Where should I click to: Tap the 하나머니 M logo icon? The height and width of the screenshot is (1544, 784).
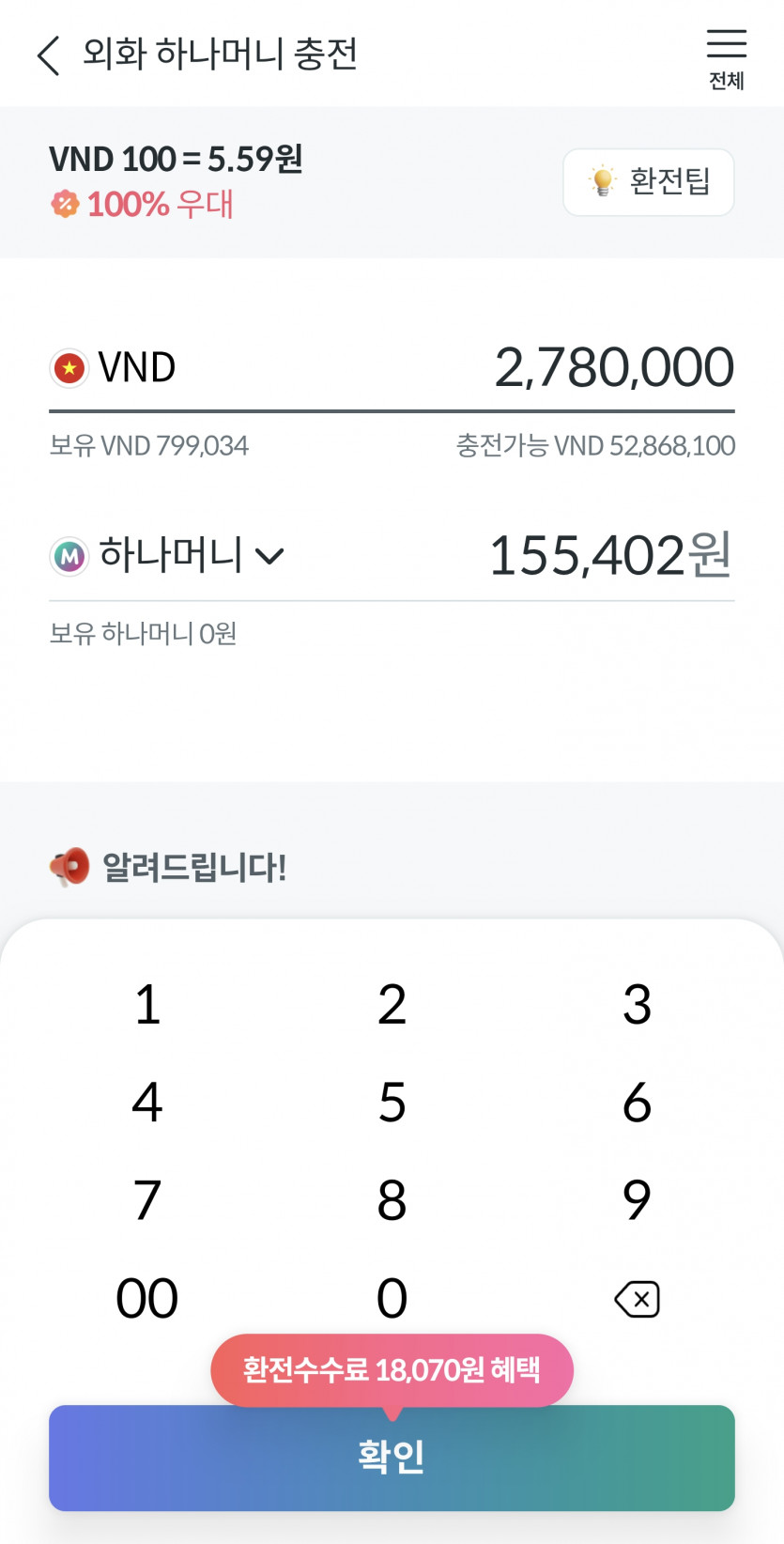(69, 556)
